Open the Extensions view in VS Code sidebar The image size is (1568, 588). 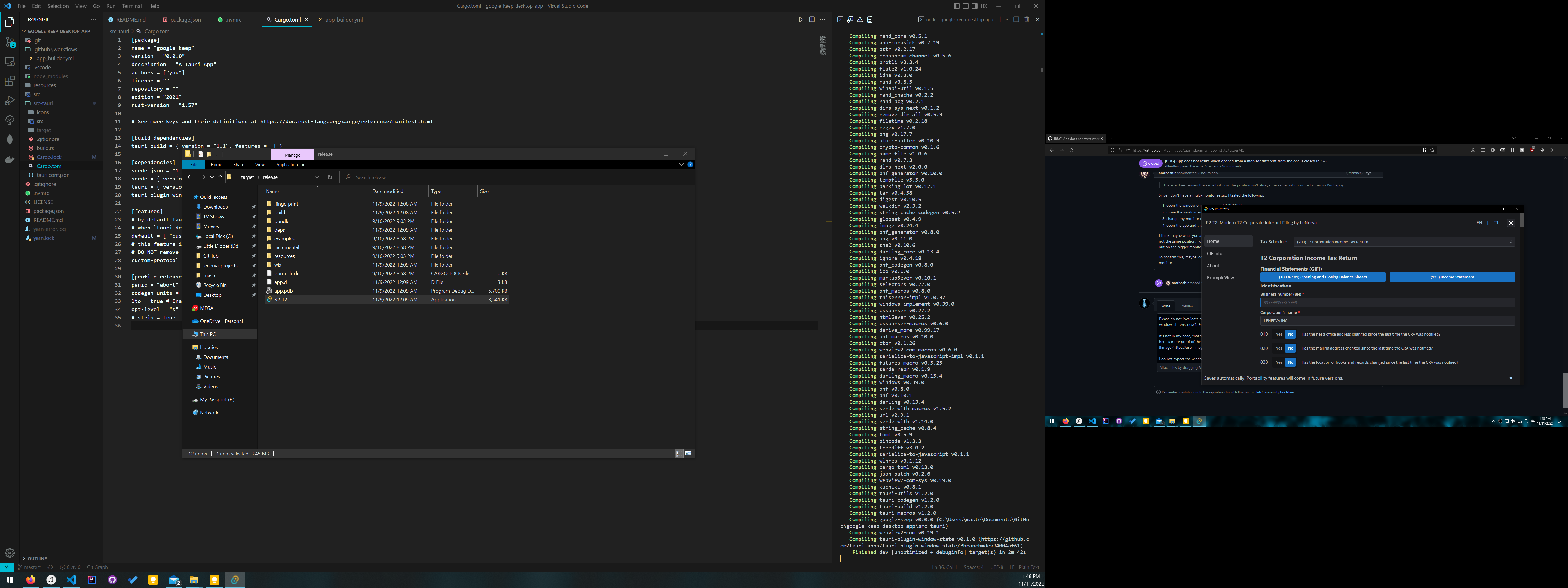[x=10, y=81]
